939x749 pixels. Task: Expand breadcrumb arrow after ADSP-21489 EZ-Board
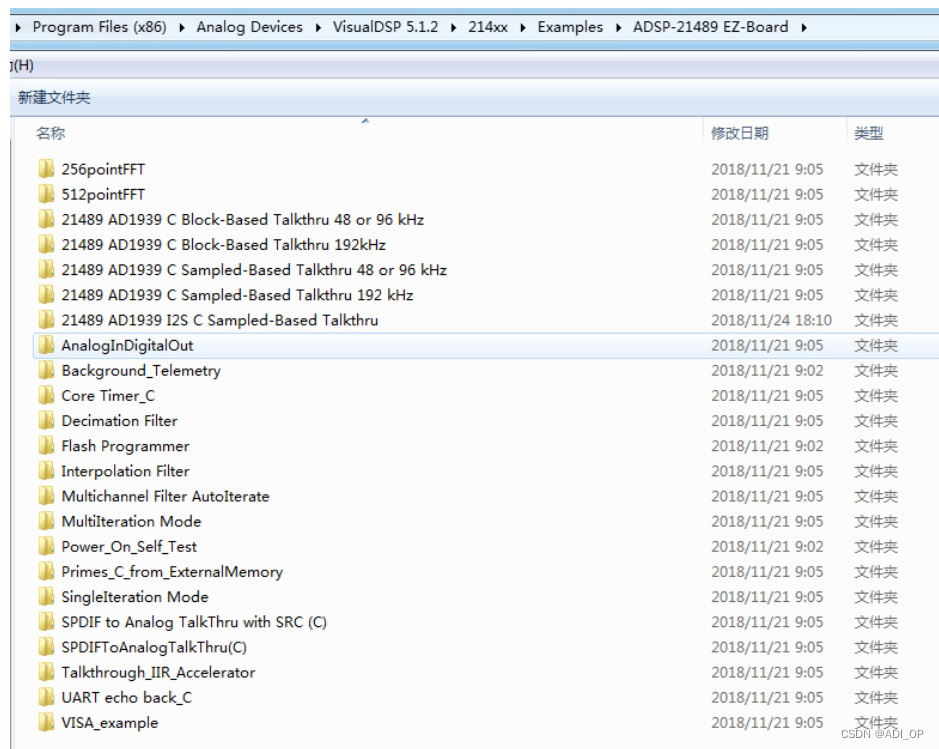804,28
